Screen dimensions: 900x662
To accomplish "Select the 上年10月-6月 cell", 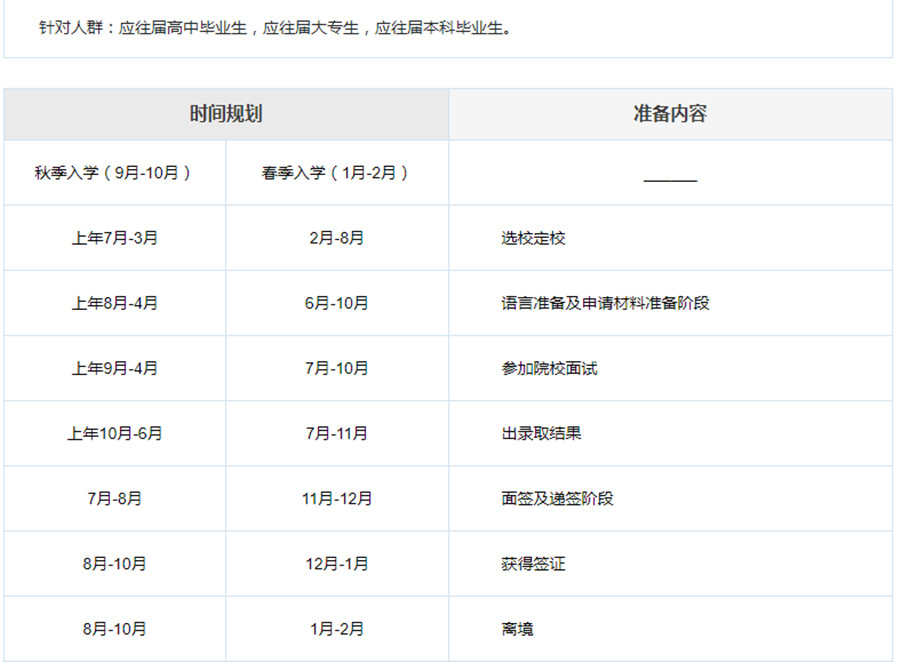I will pyautogui.click(x=114, y=433).
